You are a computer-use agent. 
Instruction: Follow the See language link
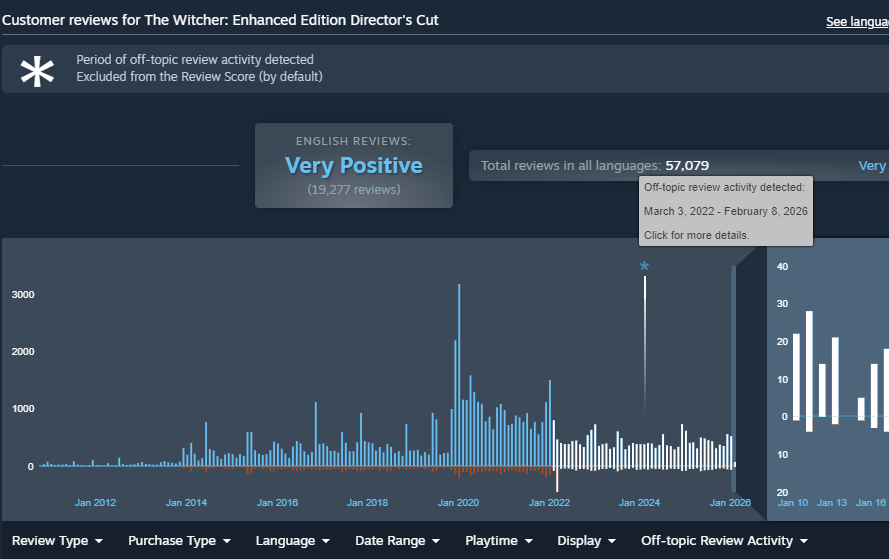(856, 22)
